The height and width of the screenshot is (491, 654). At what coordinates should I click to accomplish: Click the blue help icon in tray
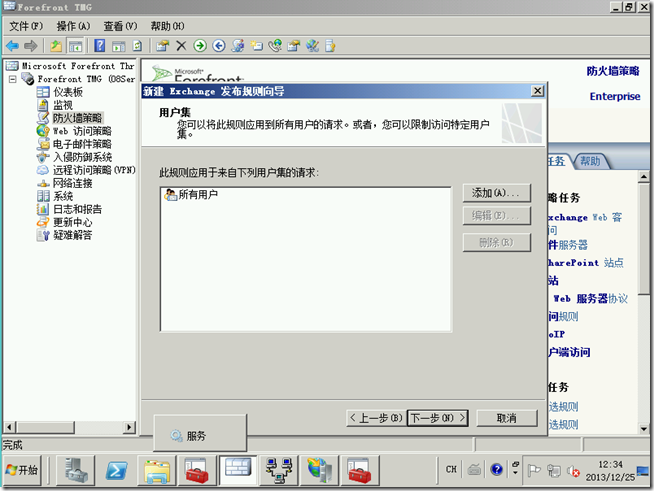coord(496,469)
